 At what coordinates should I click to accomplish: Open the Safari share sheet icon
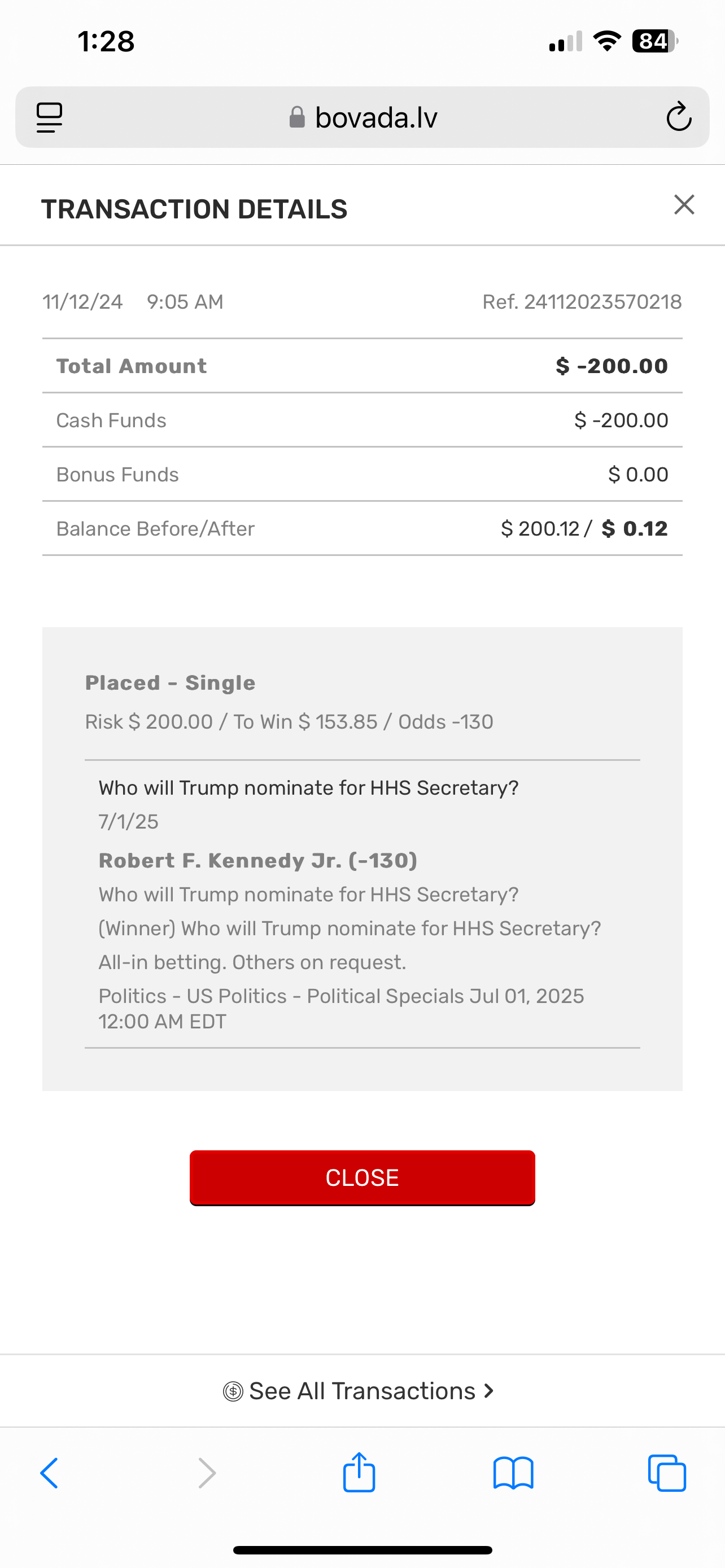[x=359, y=1472]
